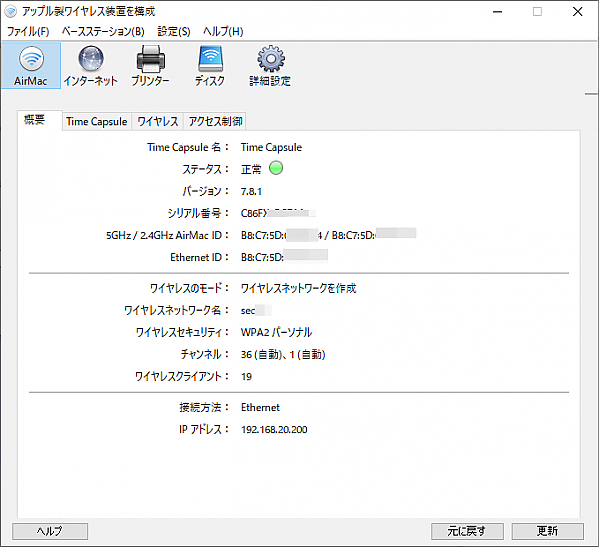
Task: Open the ベースステーション(B) menu
Action: (103, 31)
